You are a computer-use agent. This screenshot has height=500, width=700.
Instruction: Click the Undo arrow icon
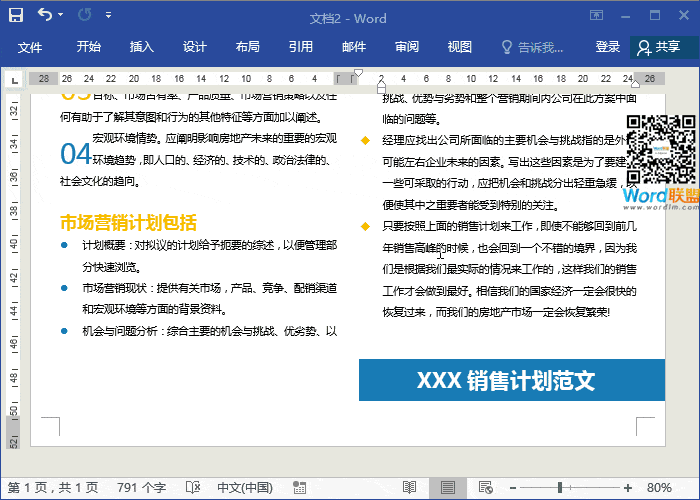[x=45, y=16]
